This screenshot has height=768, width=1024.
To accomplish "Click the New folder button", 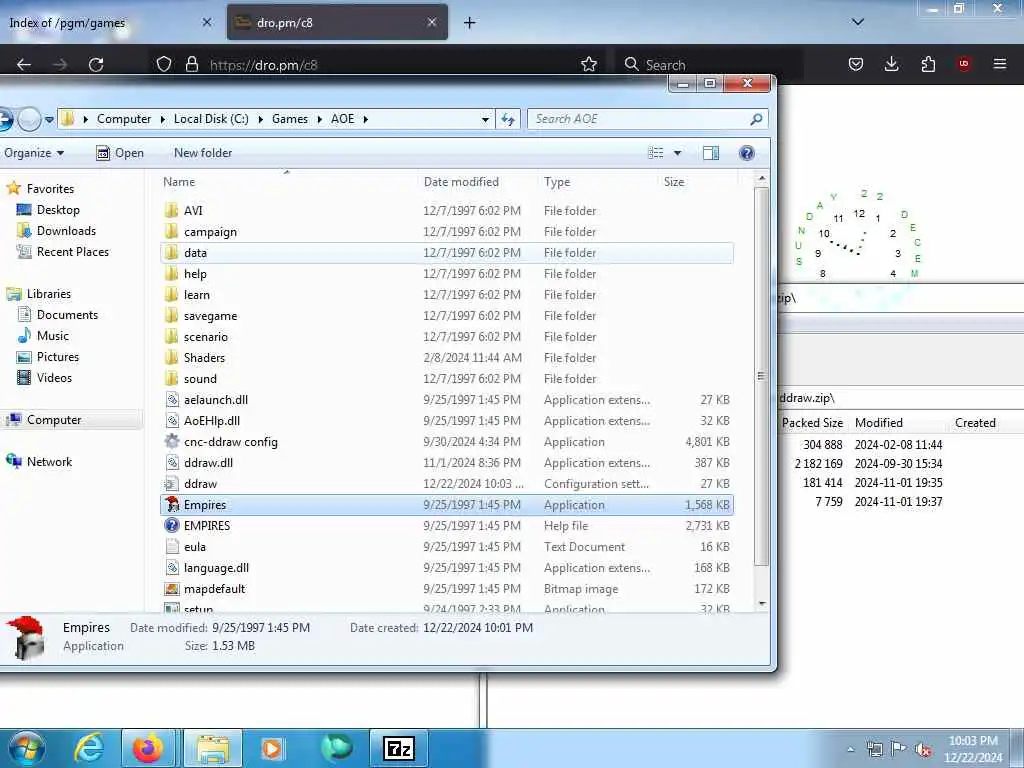I will pyautogui.click(x=202, y=153).
